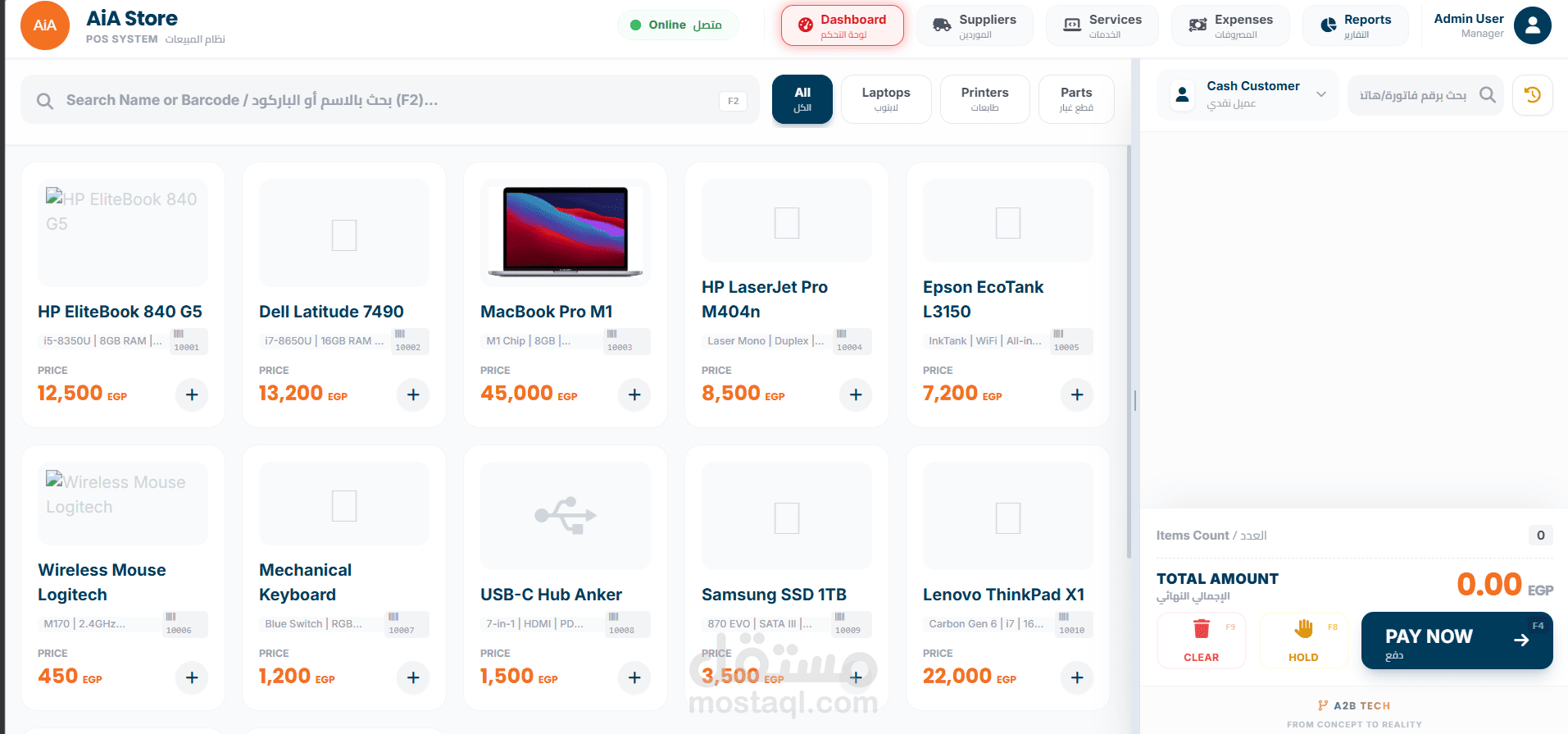Image resolution: width=1568 pixels, height=734 pixels.
Task: Click the USB icon on Anker card
Action: click(x=566, y=515)
